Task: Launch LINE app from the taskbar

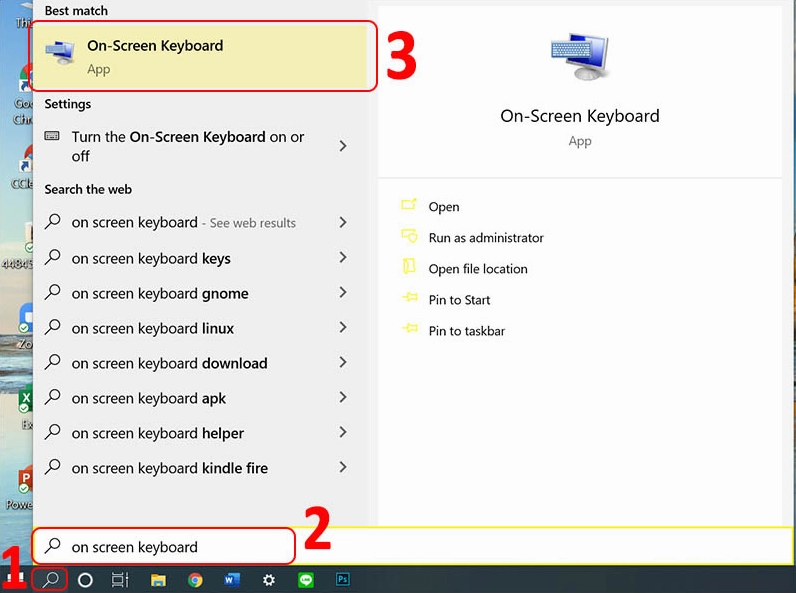Action: (306, 580)
